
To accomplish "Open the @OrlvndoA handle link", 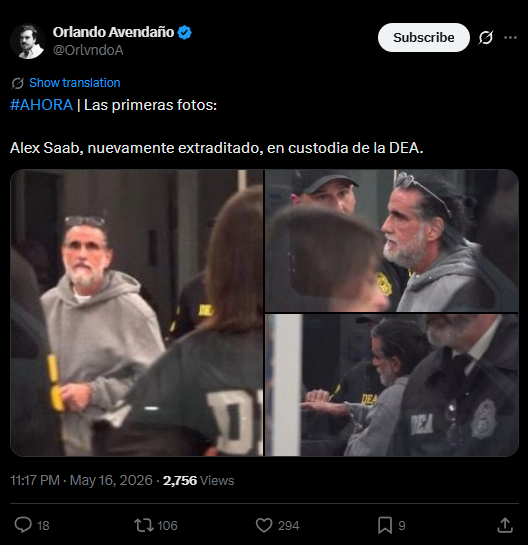I will click(x=88, y=50).
